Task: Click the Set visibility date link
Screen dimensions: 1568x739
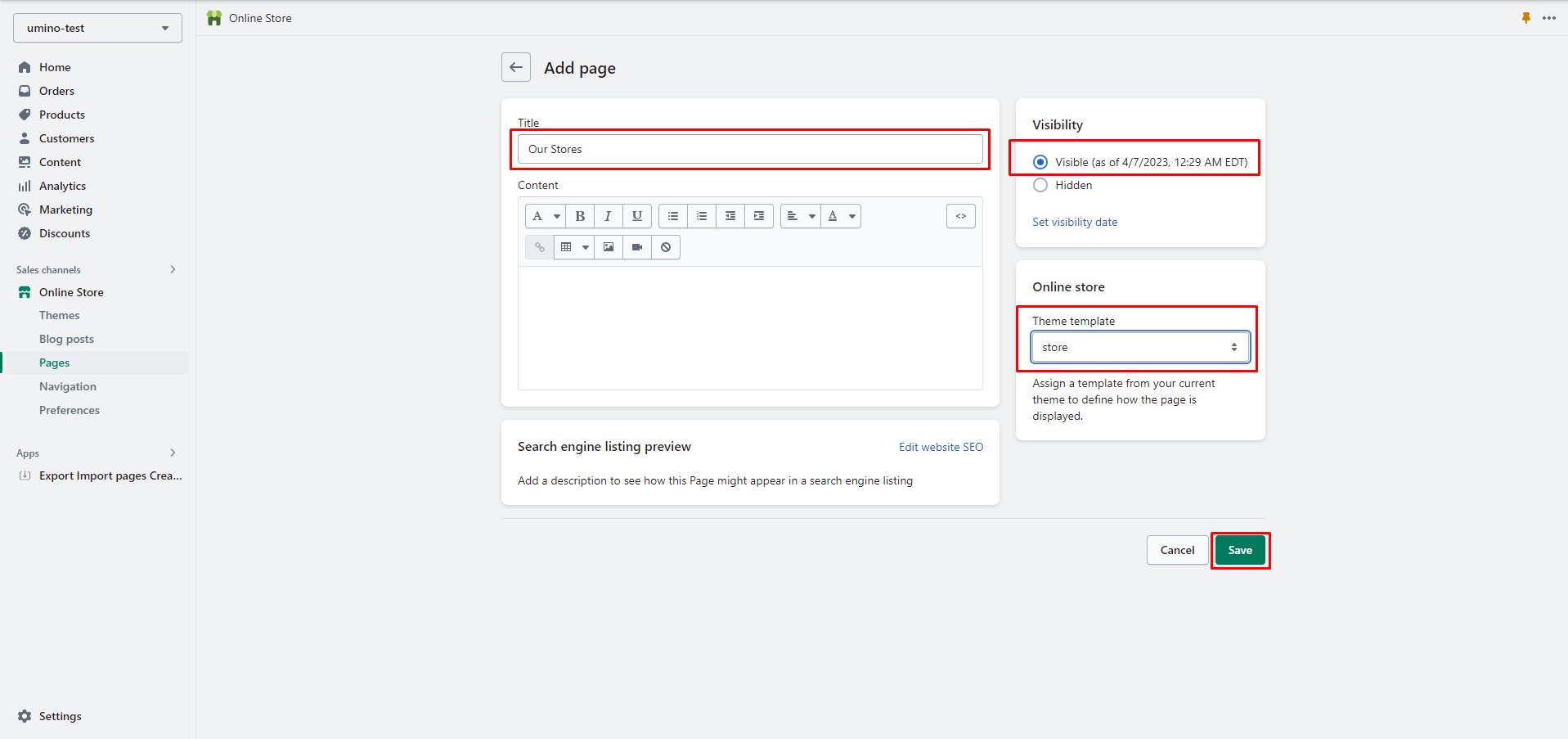Action: tap(1075, 222)
